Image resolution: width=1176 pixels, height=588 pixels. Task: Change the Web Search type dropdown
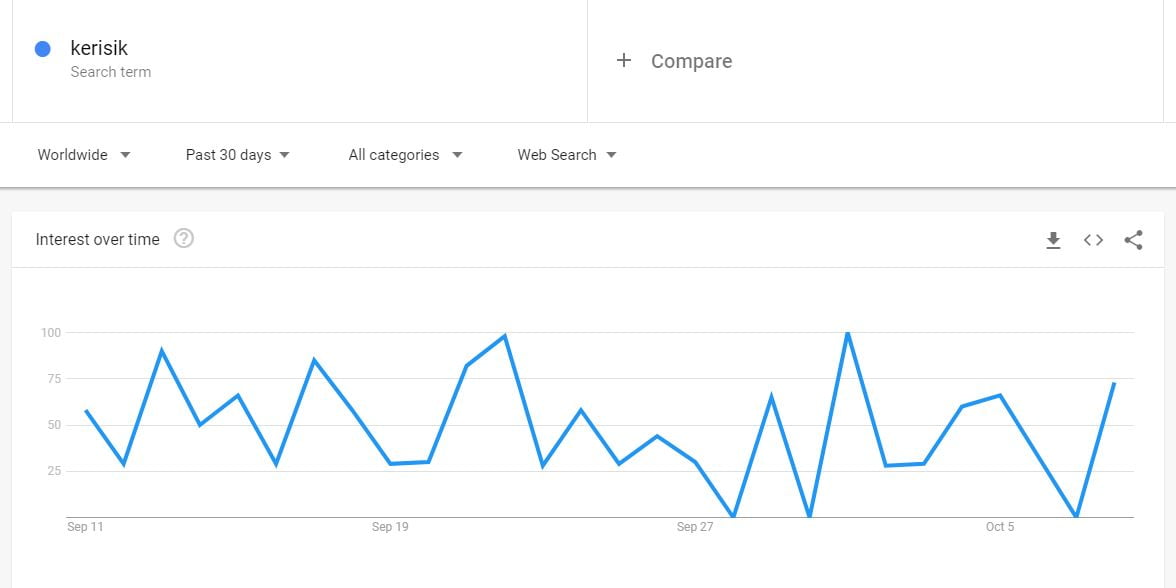(x=567, y=155)
